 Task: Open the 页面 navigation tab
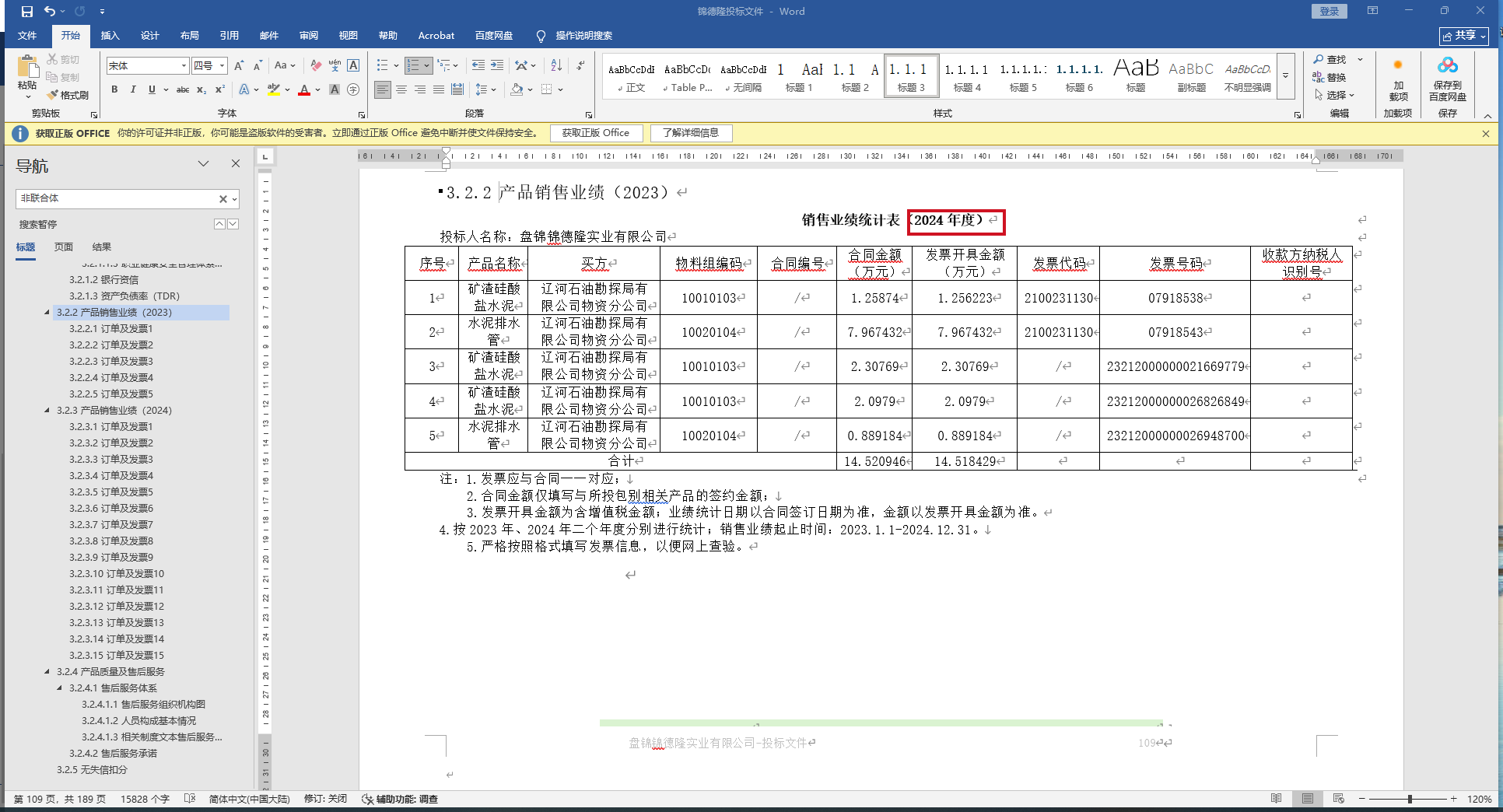click(64, 247)
